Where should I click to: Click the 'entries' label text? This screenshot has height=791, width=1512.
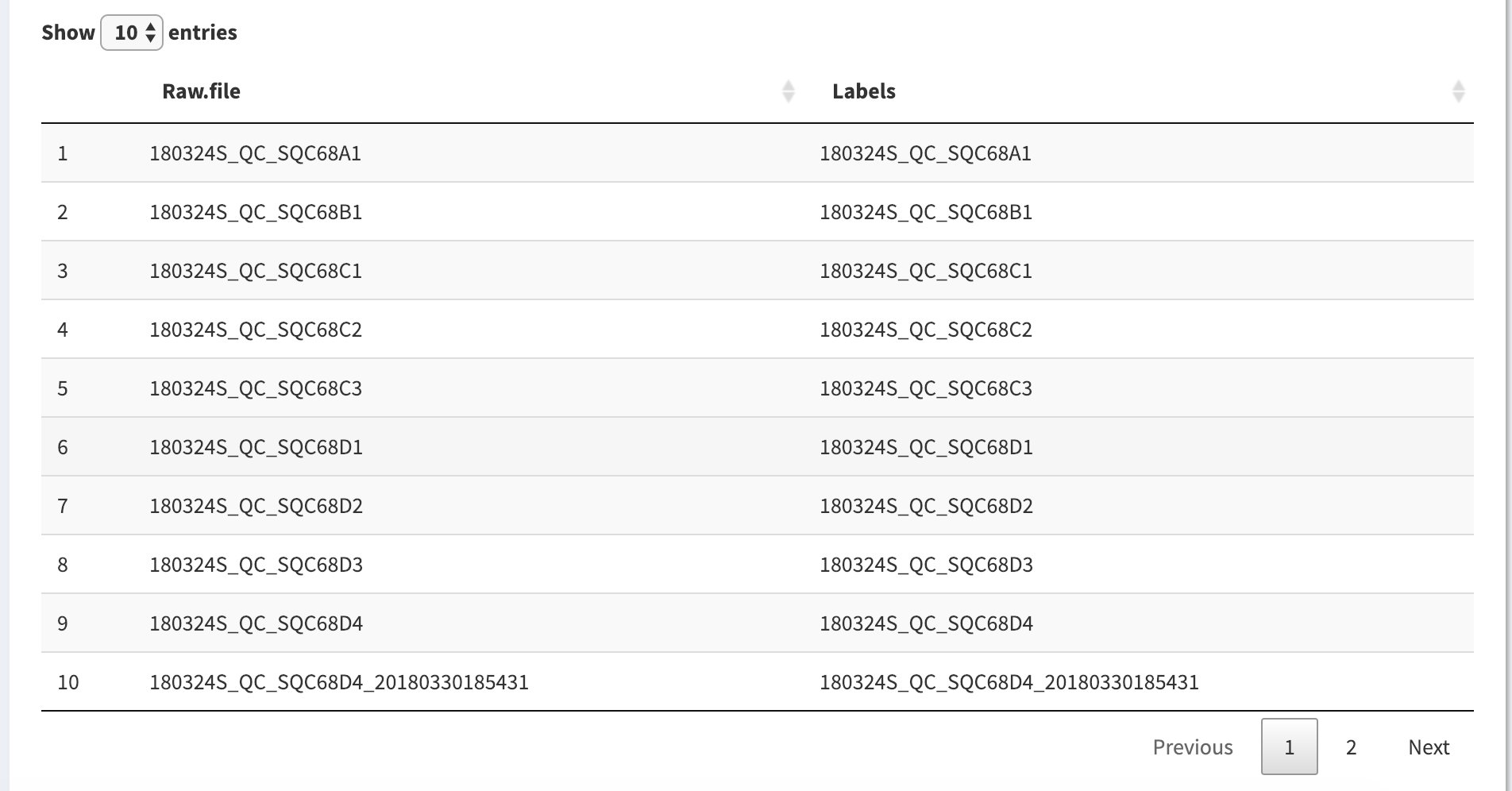click(x=202, y=33)
